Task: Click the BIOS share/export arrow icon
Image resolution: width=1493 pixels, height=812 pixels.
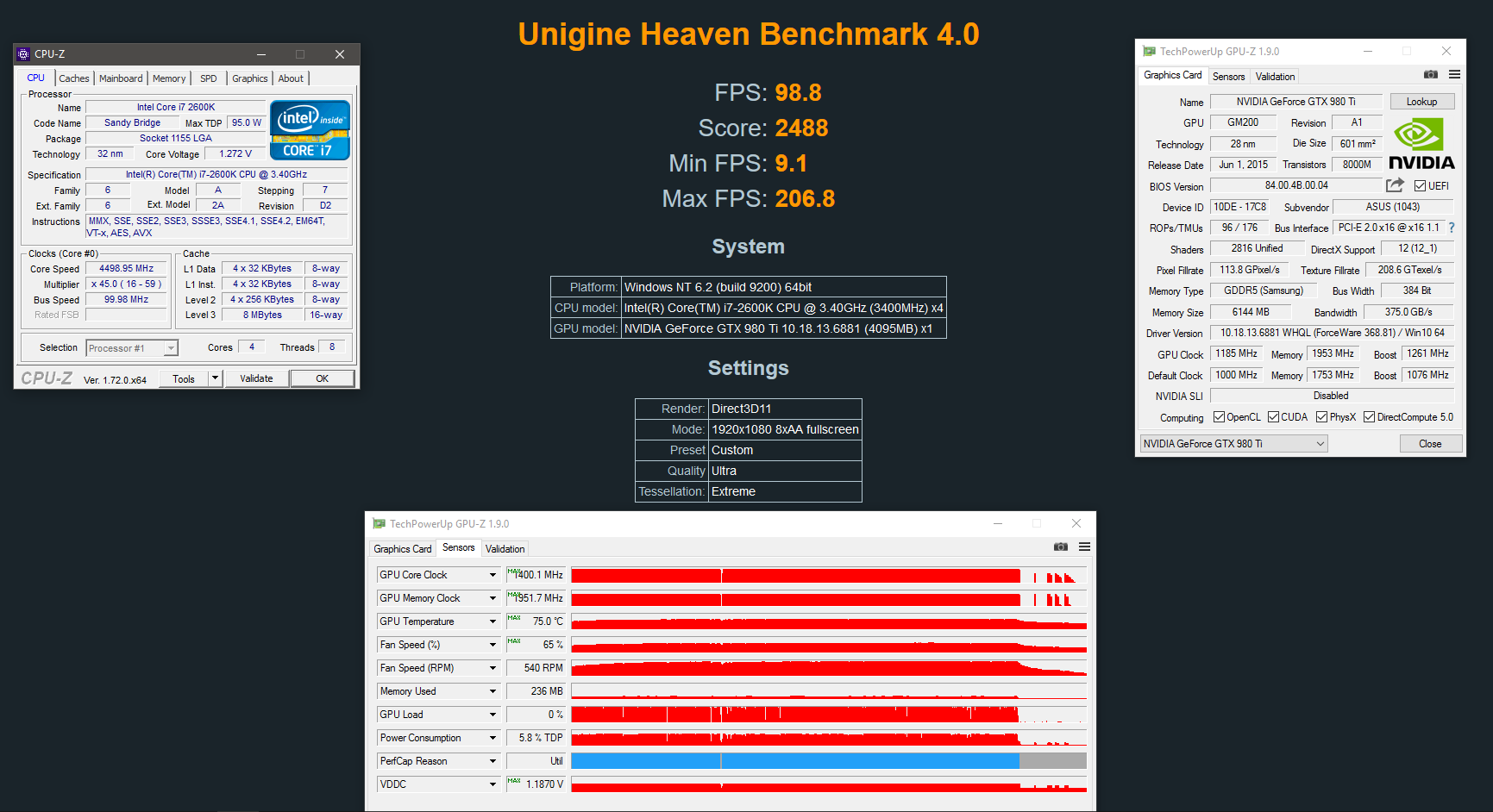Action: 1395,185
